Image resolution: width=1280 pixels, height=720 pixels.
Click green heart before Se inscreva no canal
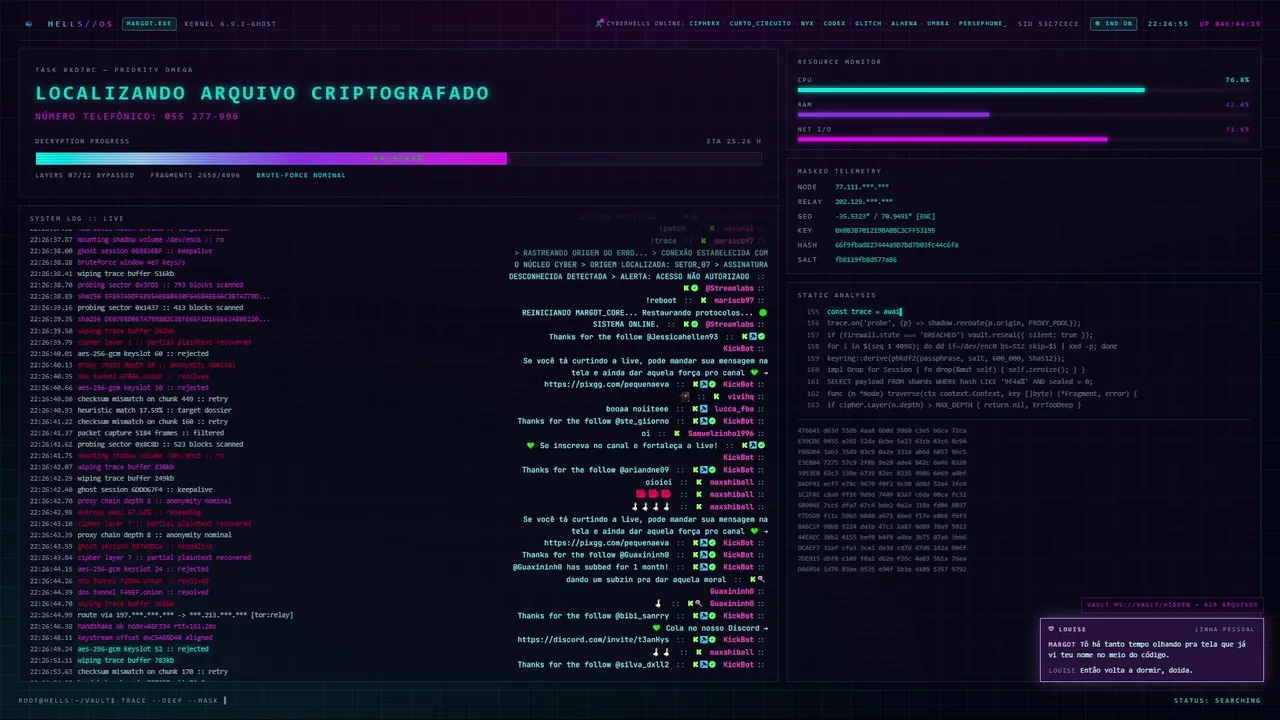point(531,445)
